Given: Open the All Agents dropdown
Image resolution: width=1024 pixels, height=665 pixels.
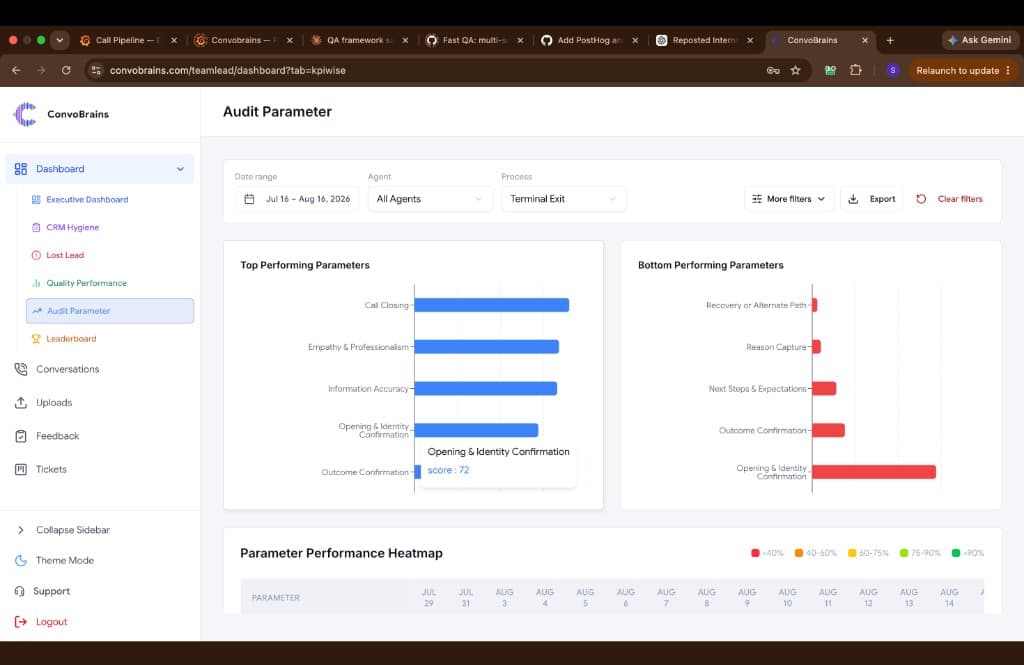Looking at the screenshot, I should click(430, 199).
